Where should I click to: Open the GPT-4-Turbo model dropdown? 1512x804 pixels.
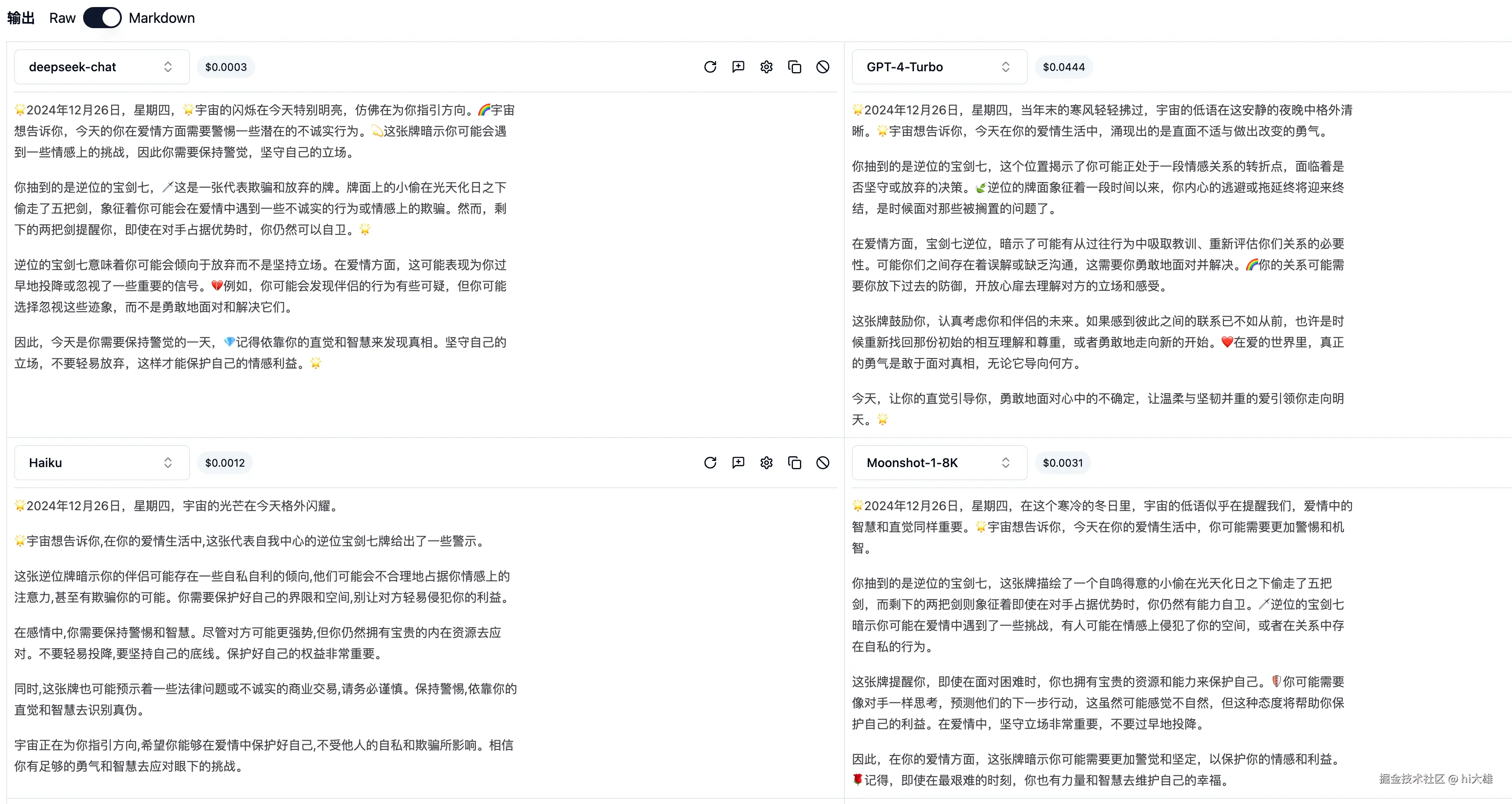click(x=939, y=67)
